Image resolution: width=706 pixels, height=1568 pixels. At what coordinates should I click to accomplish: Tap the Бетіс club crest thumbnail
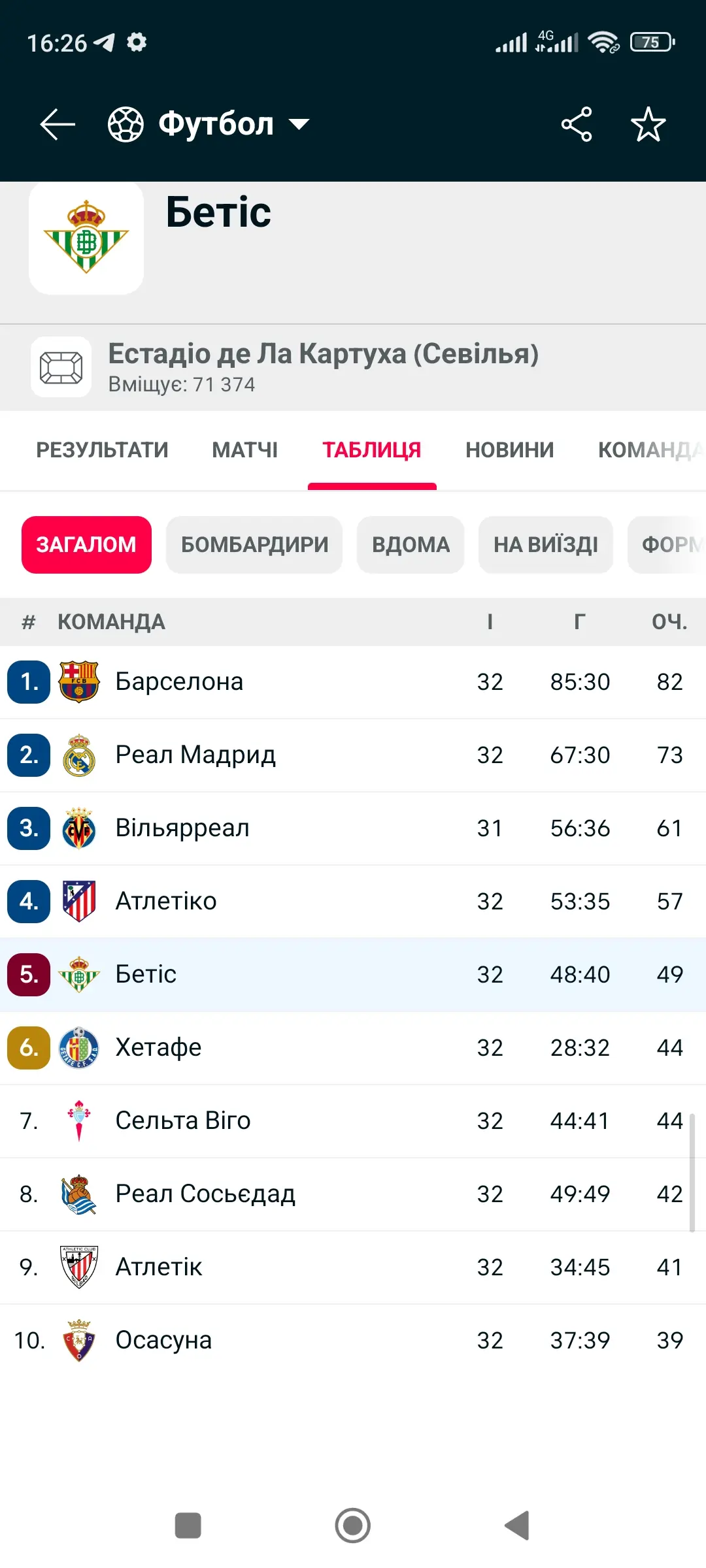click(x=86, y=238)
